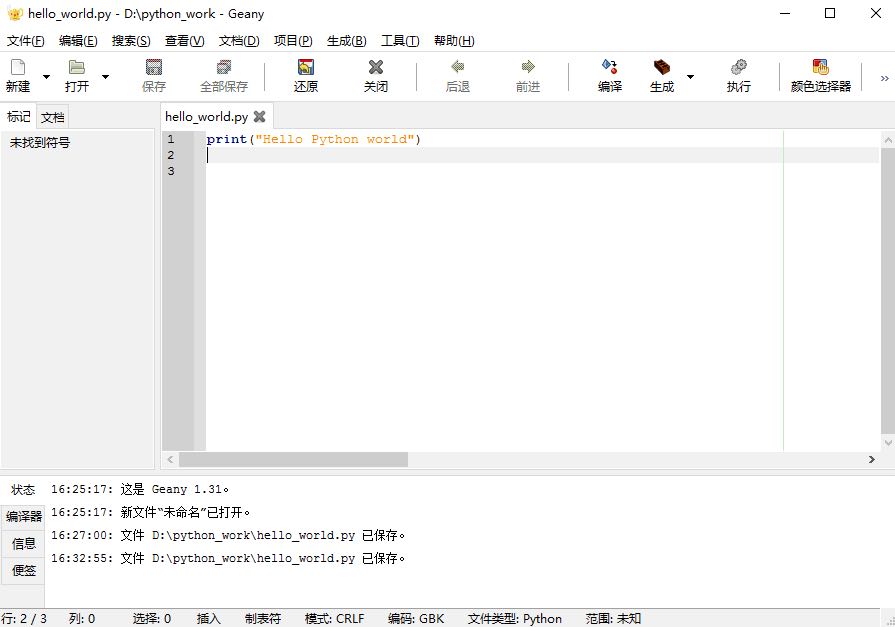Click line number 3 in the margin

[x=171, y=171]
